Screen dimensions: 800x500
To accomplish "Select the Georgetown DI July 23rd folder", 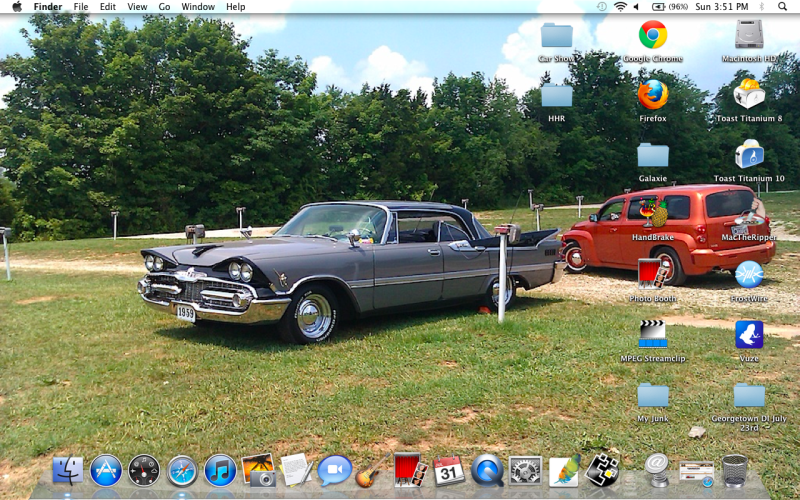I will click(x=749, y=395).
